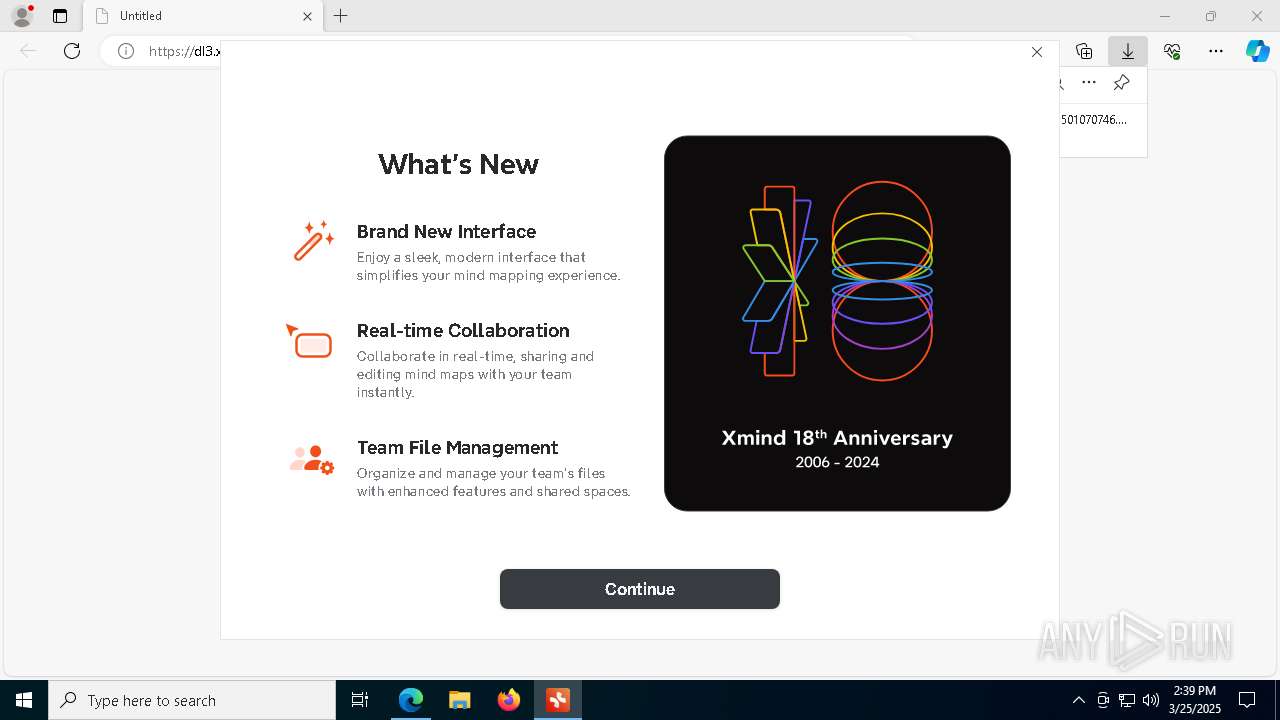Open the Windows Start menu

coord(24,700)
